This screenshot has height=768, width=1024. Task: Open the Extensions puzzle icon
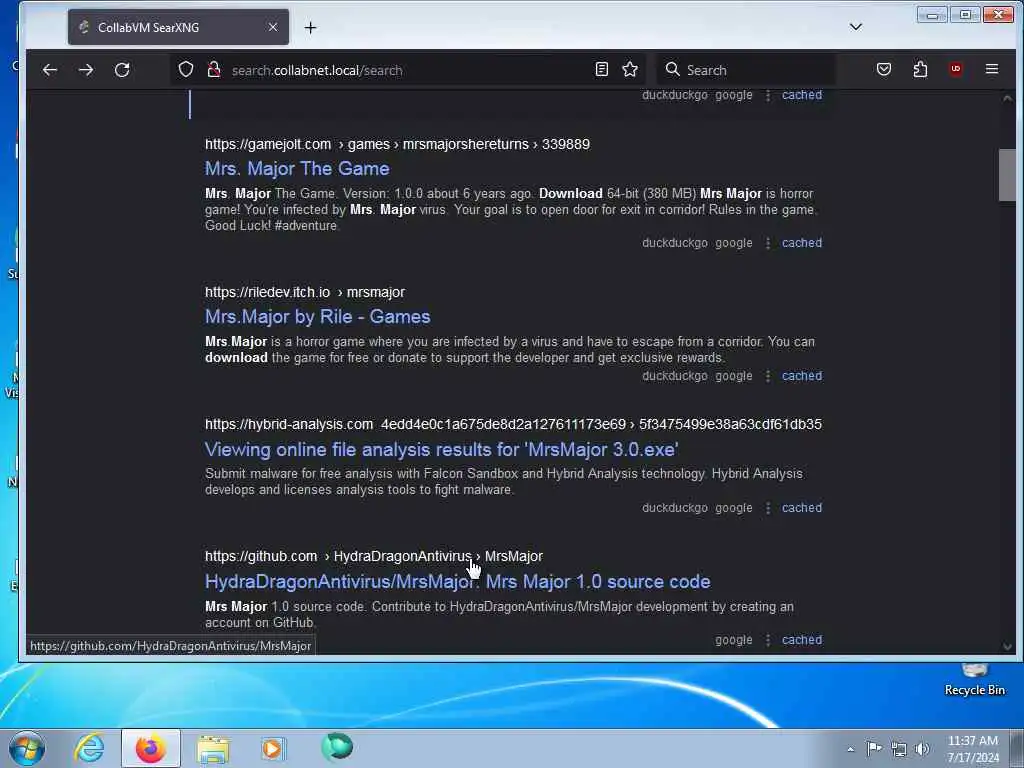click(920, 69)
